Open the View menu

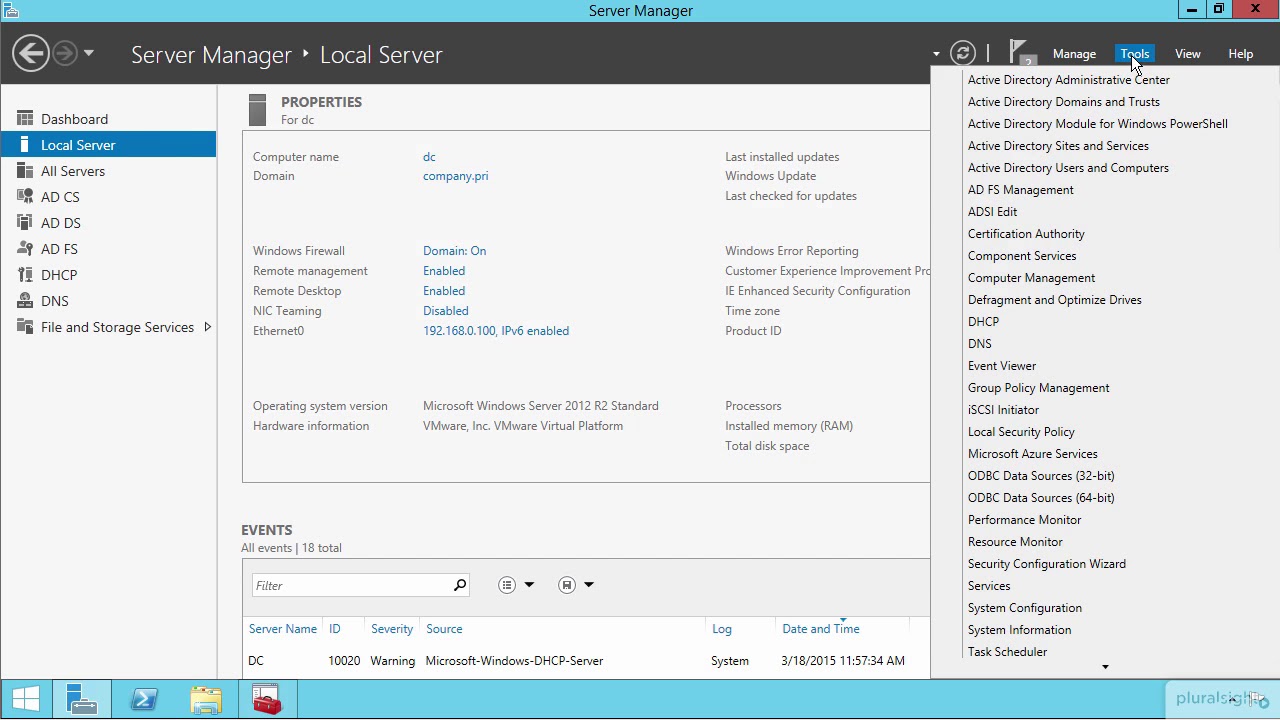coord(1188,54)
